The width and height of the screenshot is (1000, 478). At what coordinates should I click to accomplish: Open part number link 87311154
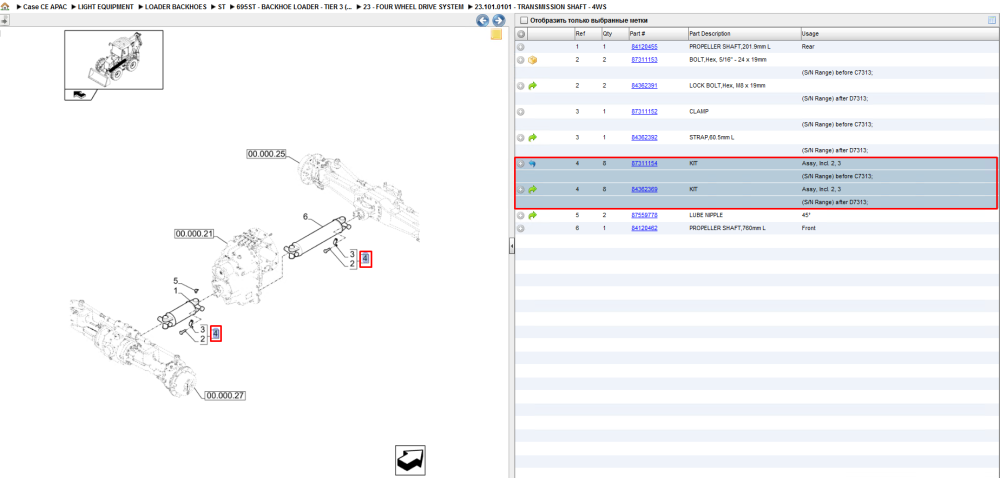(x=644, y=164)
